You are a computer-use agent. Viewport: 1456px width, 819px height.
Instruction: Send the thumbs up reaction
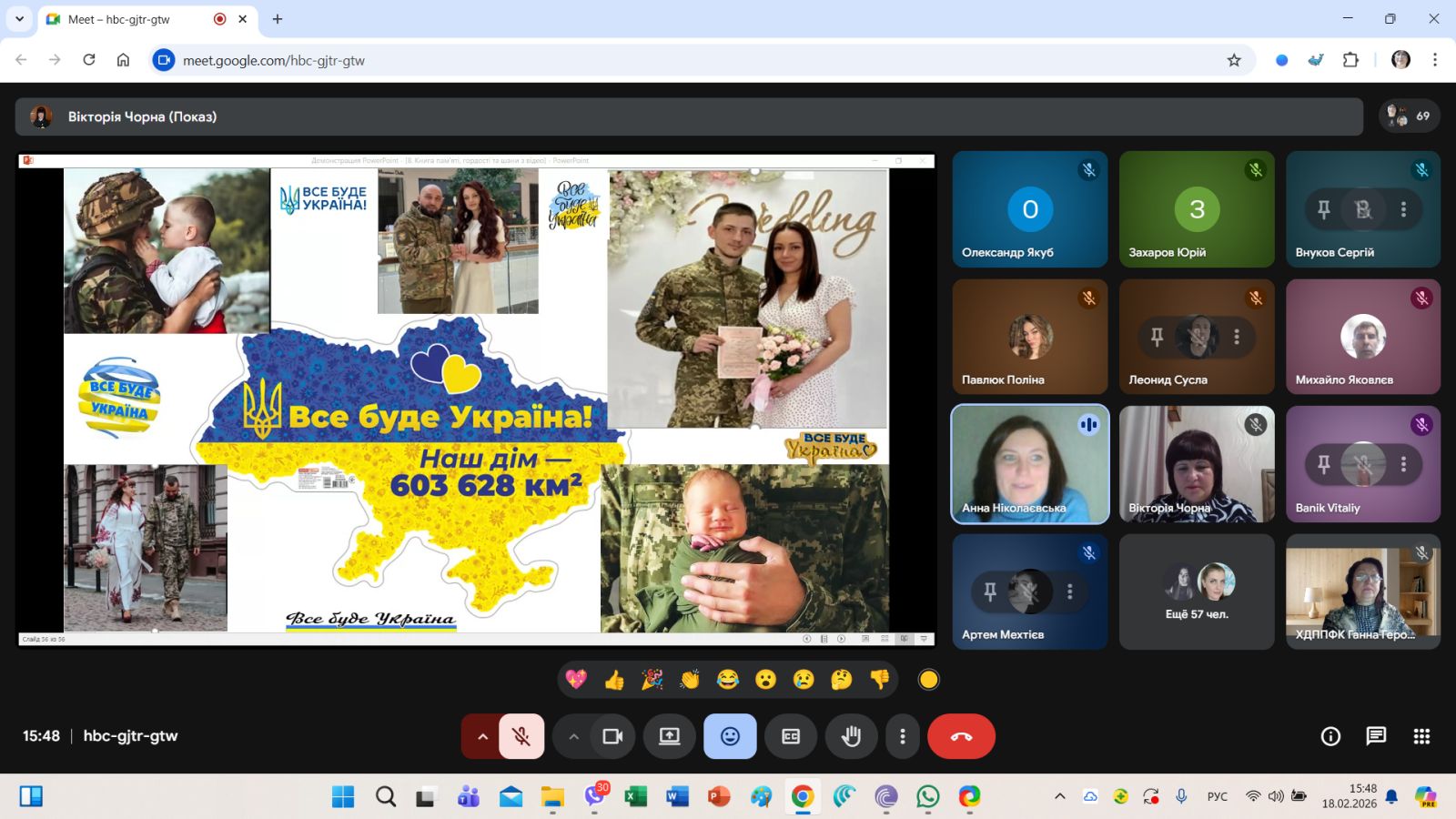[x=614, y=680]
